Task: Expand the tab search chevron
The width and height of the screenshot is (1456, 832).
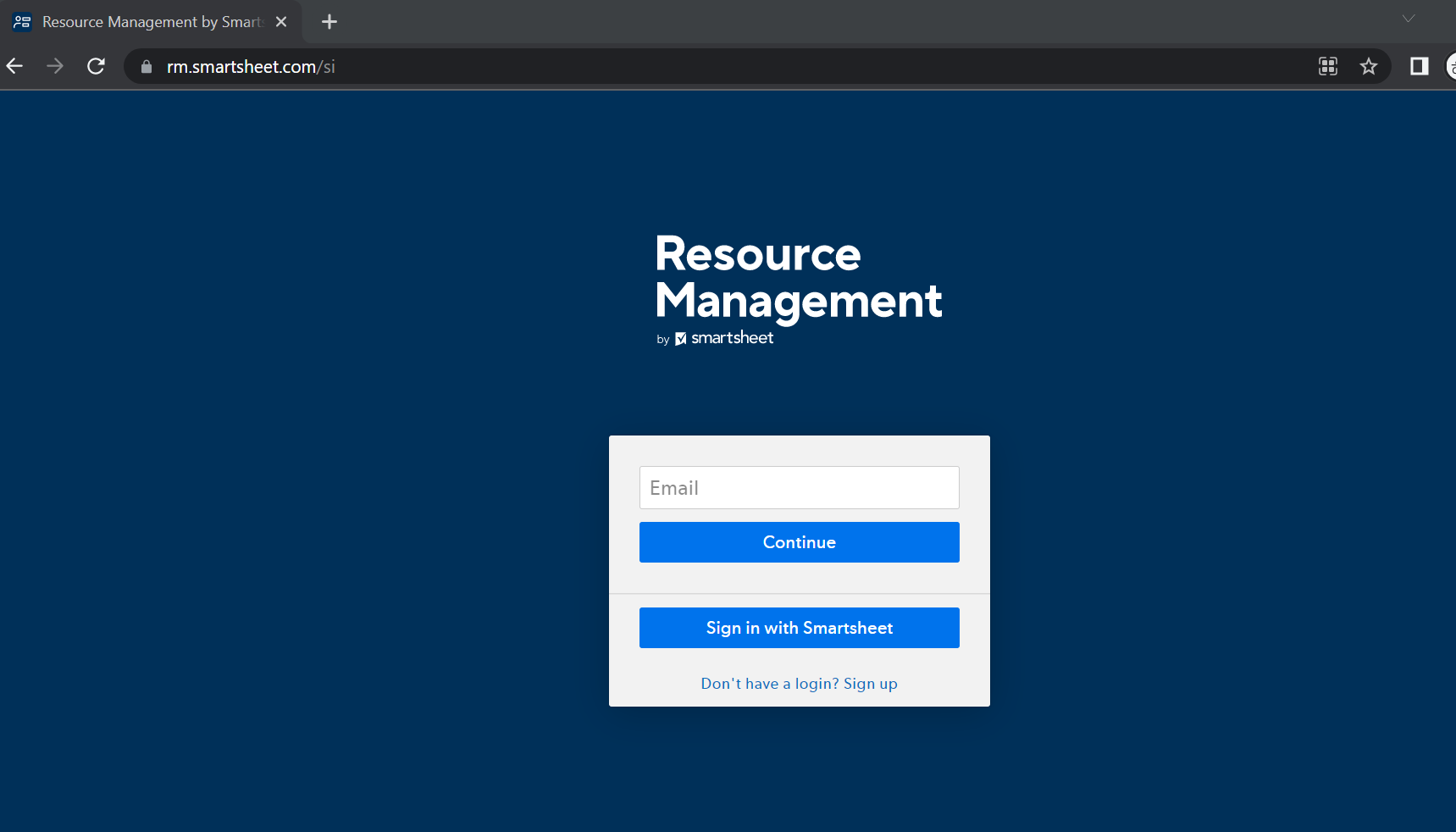Action: (1408, 19)
